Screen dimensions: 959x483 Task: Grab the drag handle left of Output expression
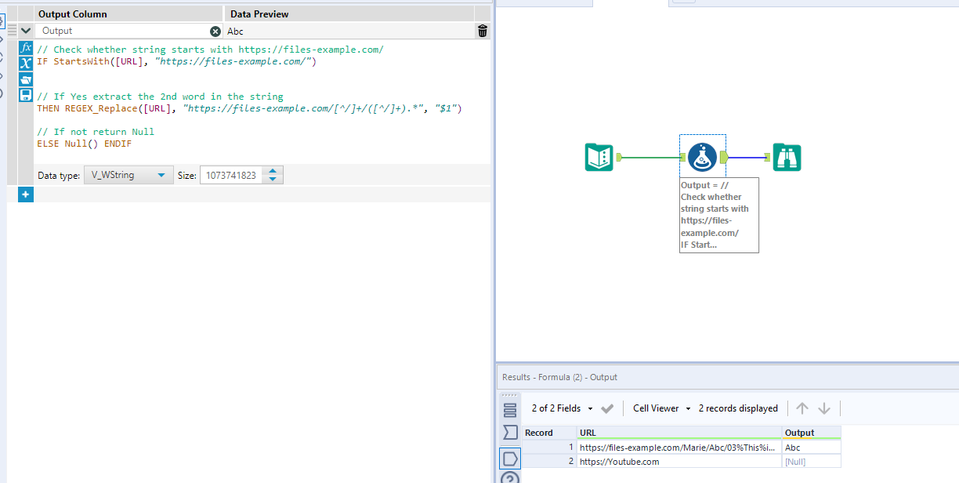(12, 31)
